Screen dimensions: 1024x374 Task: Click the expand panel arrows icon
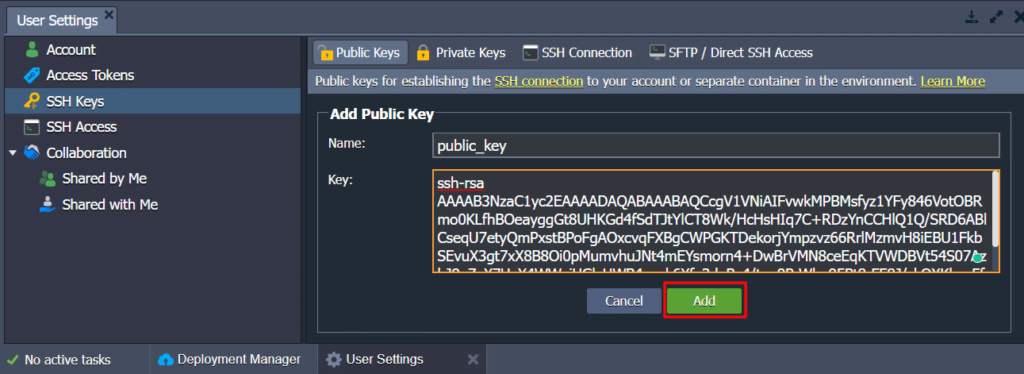(996, 17)
